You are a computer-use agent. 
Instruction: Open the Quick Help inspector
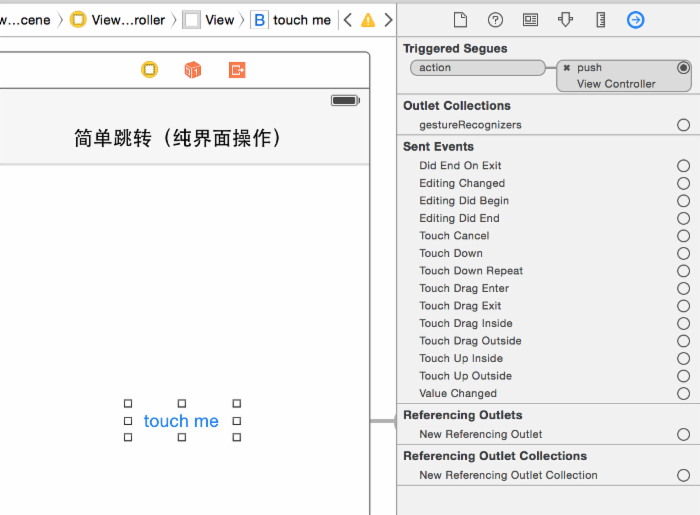(x=495, y=20)
